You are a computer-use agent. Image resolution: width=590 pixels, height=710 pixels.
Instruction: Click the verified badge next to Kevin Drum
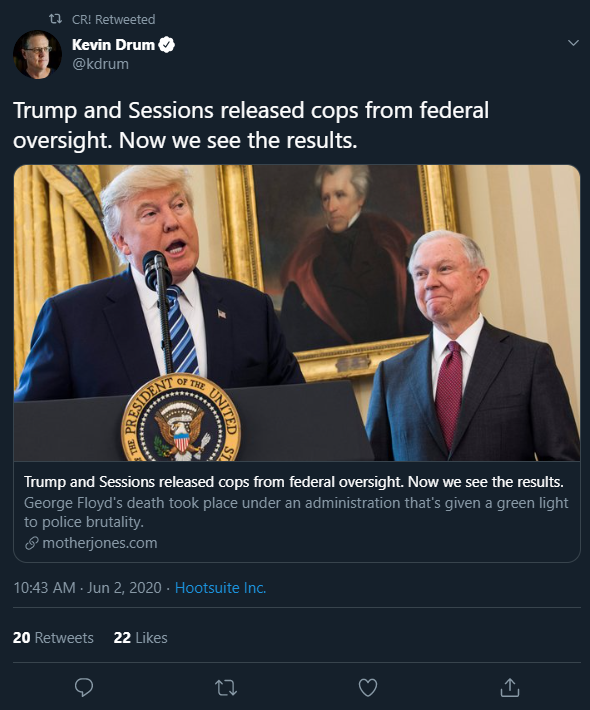[167, 45]
